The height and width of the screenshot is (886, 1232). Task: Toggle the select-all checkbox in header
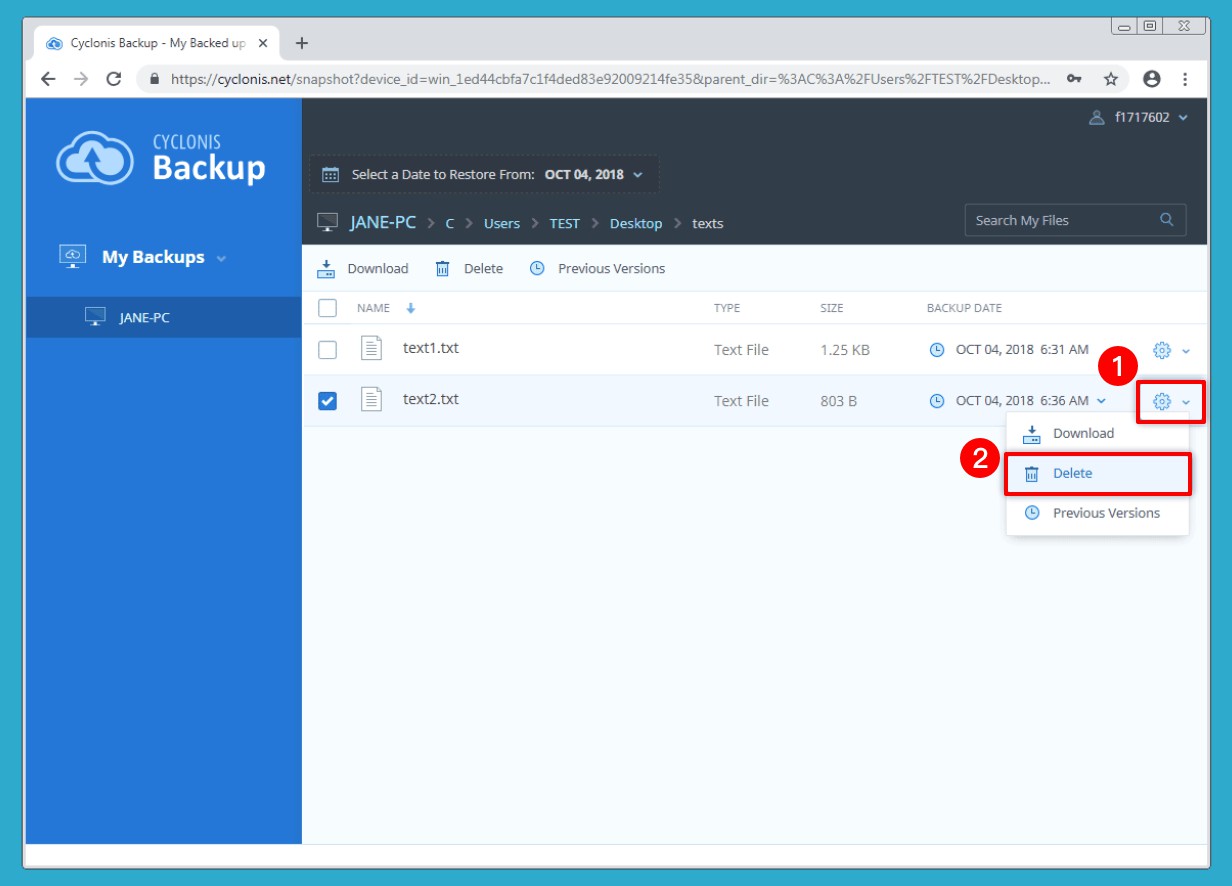click(327, 308)
